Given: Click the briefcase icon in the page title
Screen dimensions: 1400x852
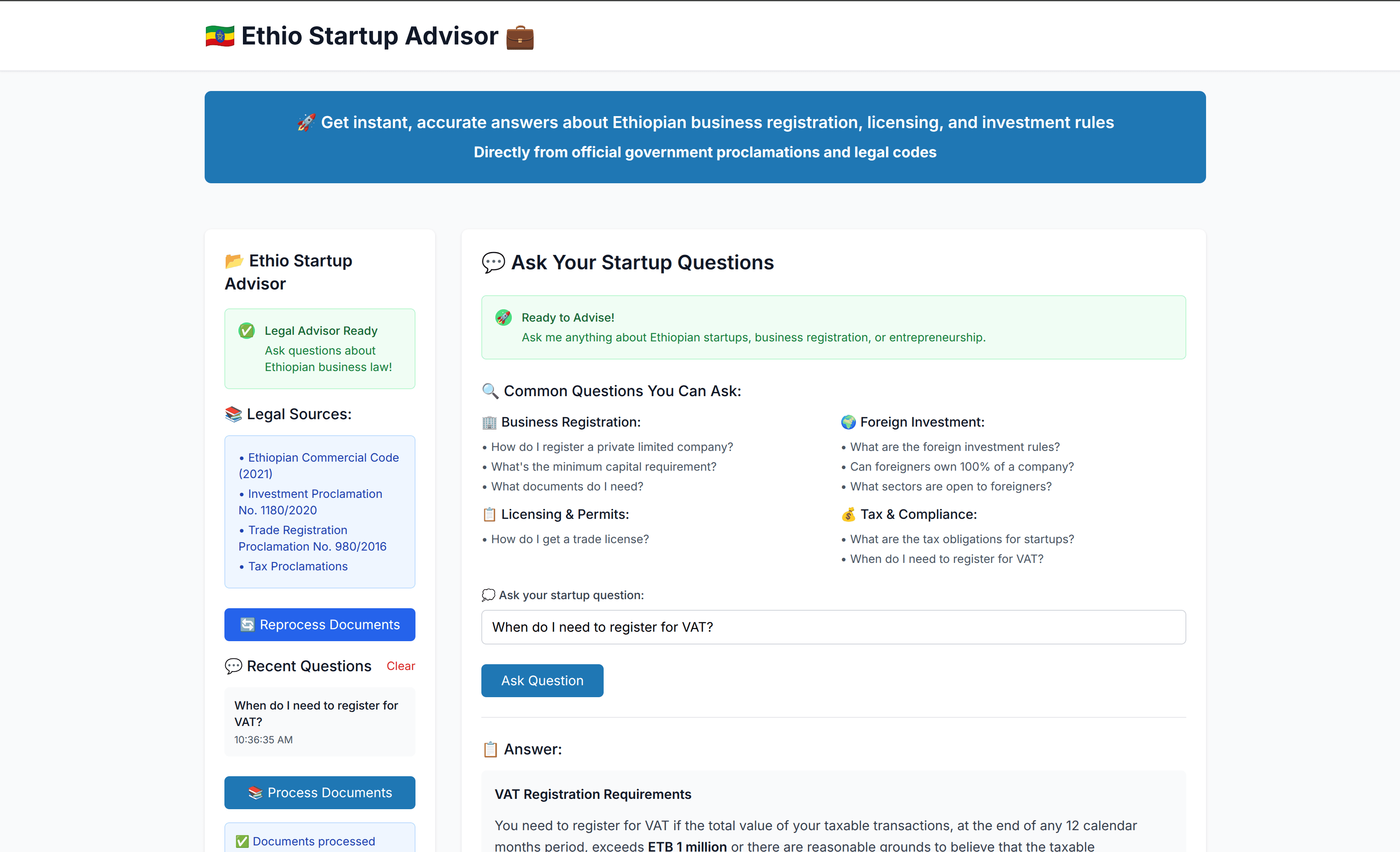Looking at the screenshot, I should click(519, 37).
